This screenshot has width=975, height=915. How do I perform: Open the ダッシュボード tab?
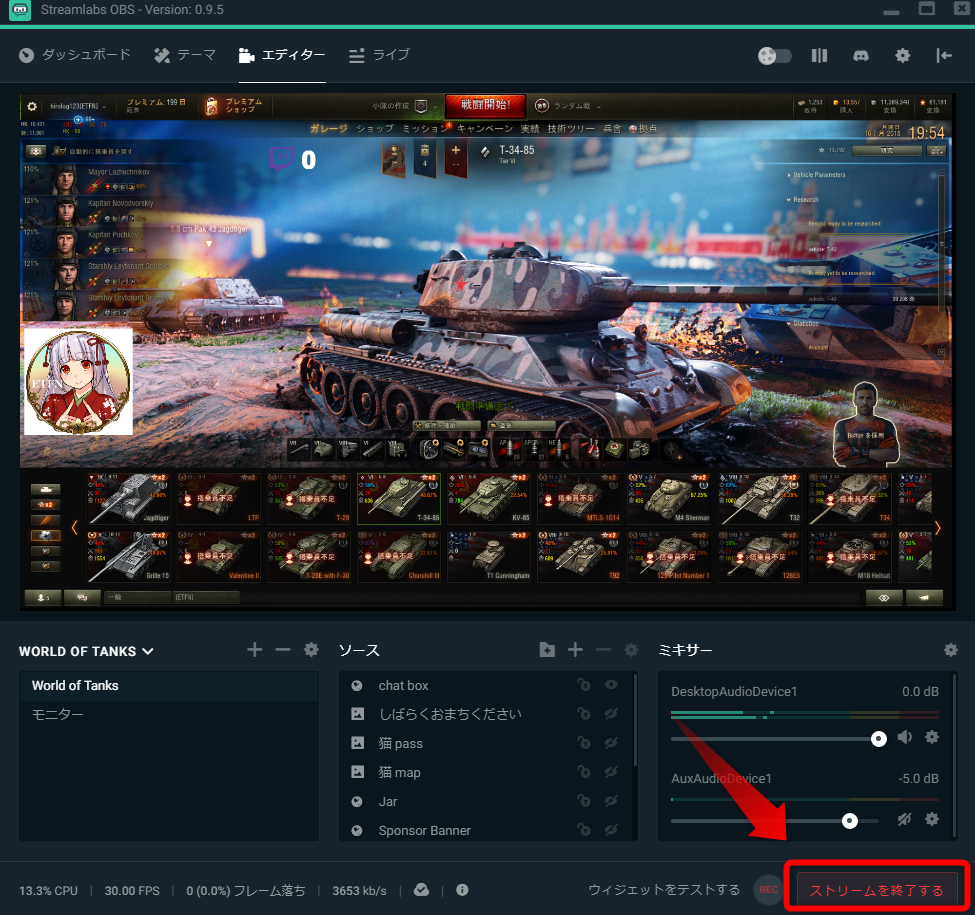(75, 55)
